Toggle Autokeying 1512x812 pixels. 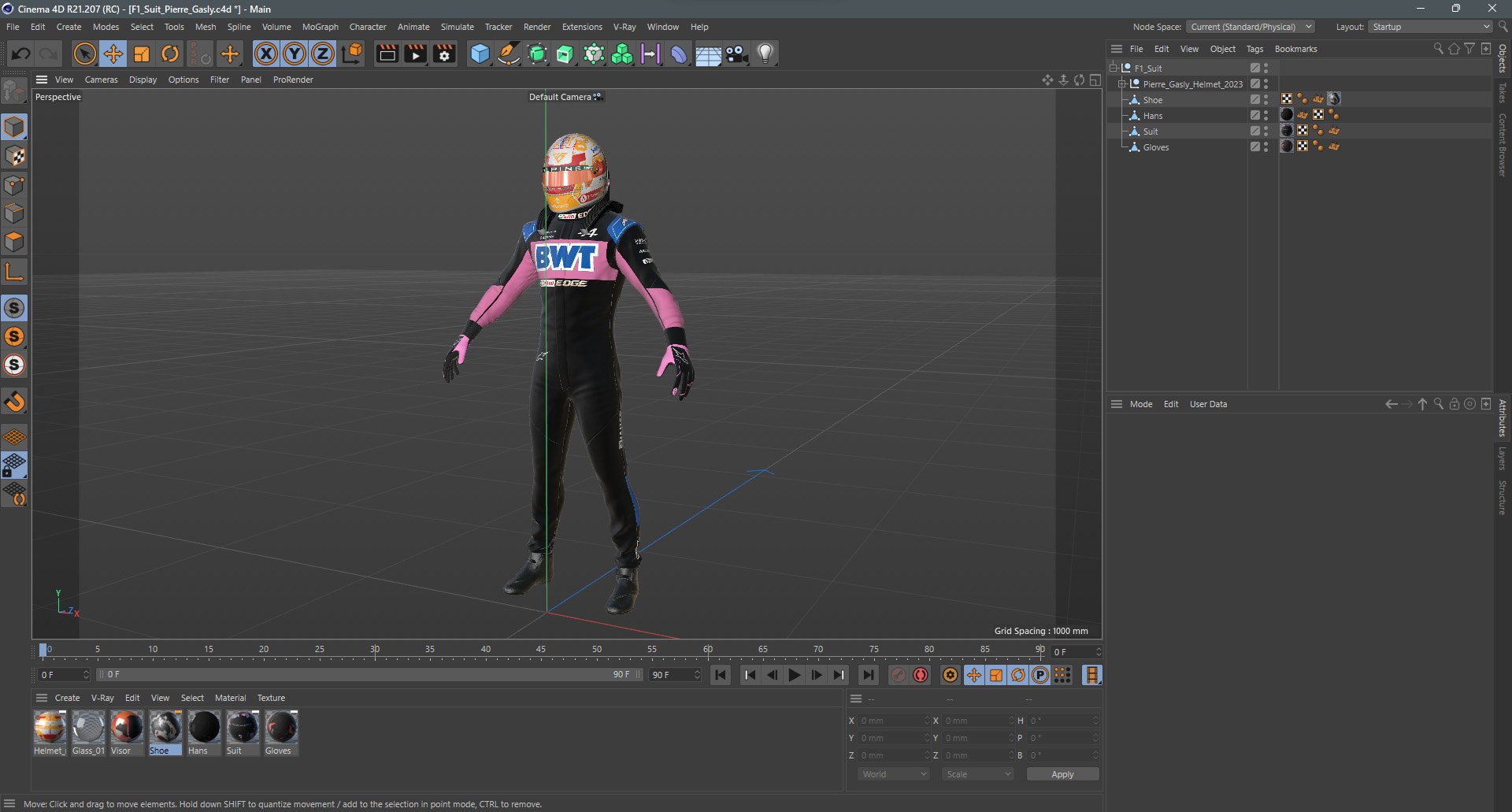921,675
